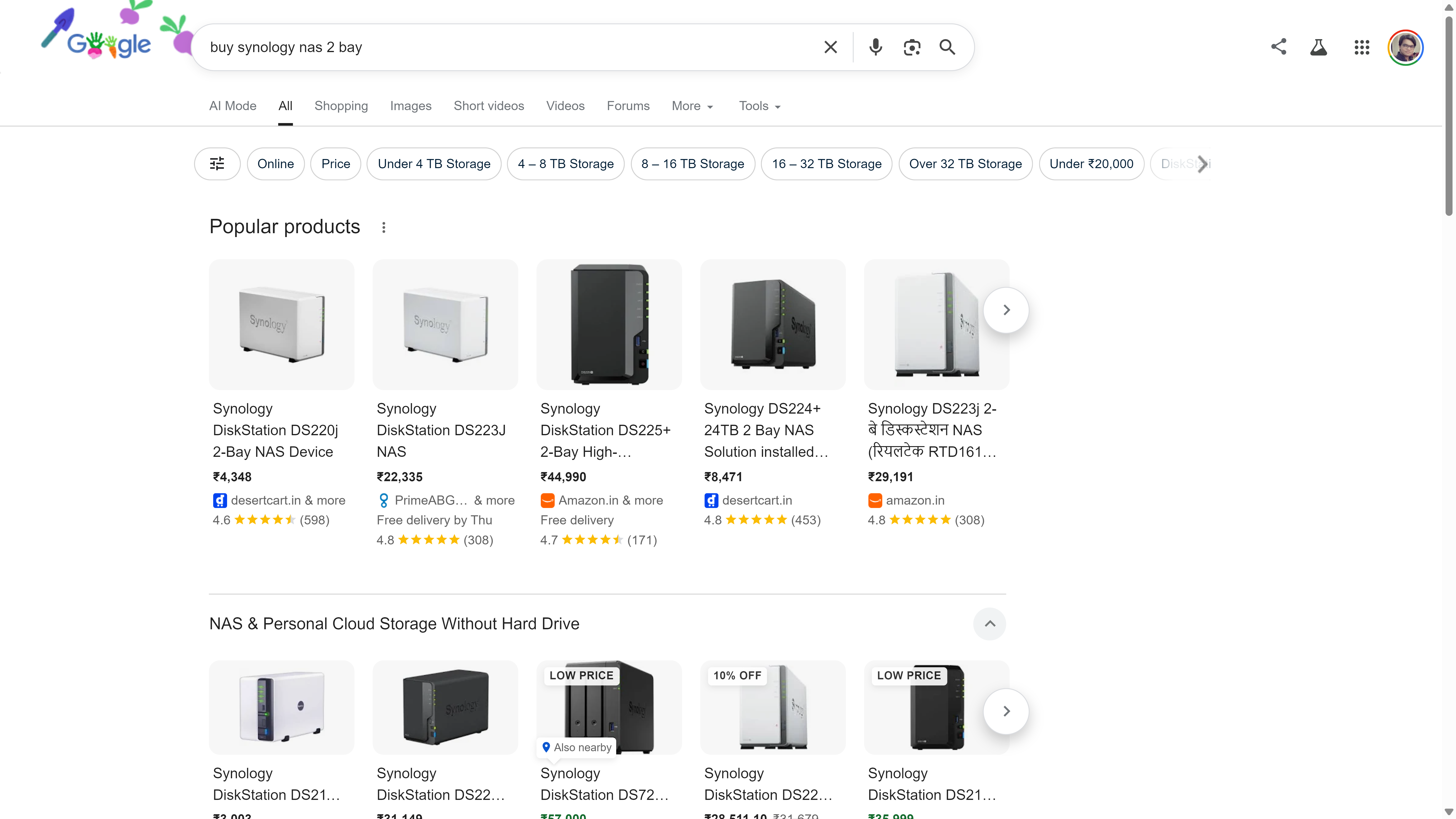Click the 4.8 rating with 453 reviews

(763, 520)
